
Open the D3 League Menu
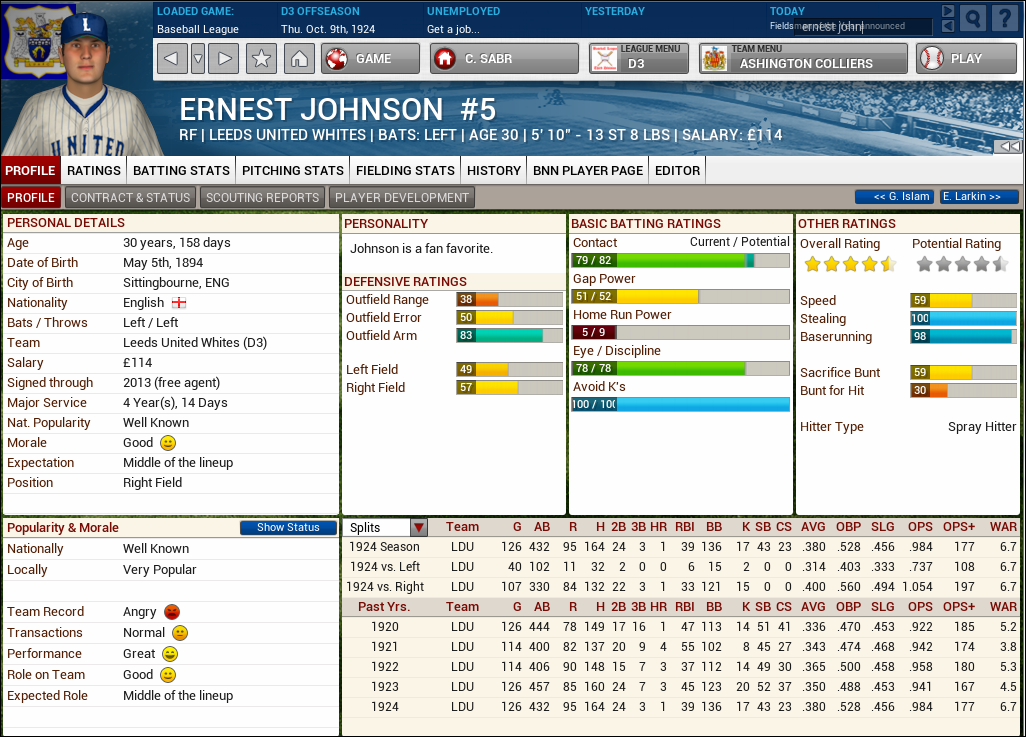pyautogui.click(x=639, y=58)
